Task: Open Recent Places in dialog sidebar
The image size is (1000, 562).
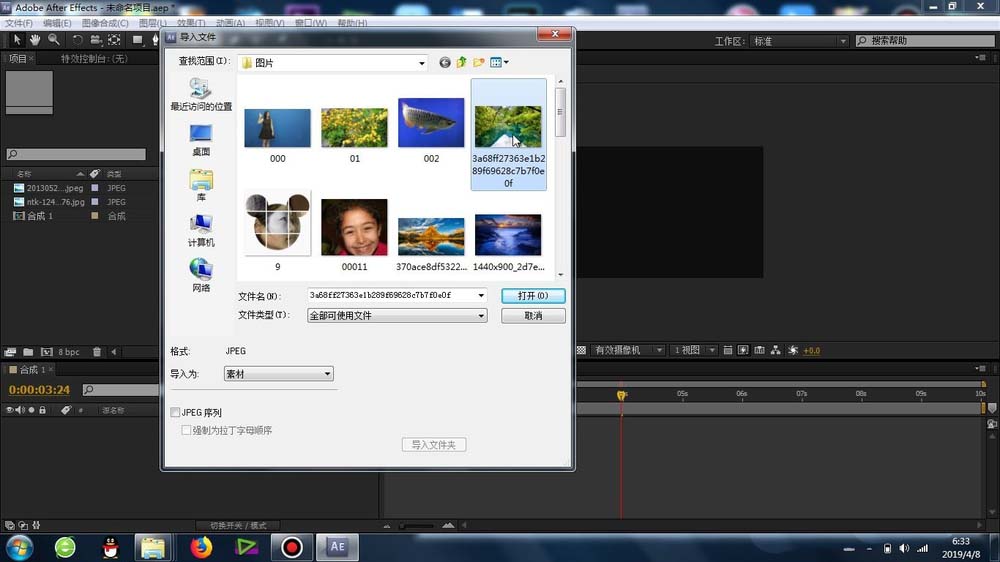Action: point(200,94)
